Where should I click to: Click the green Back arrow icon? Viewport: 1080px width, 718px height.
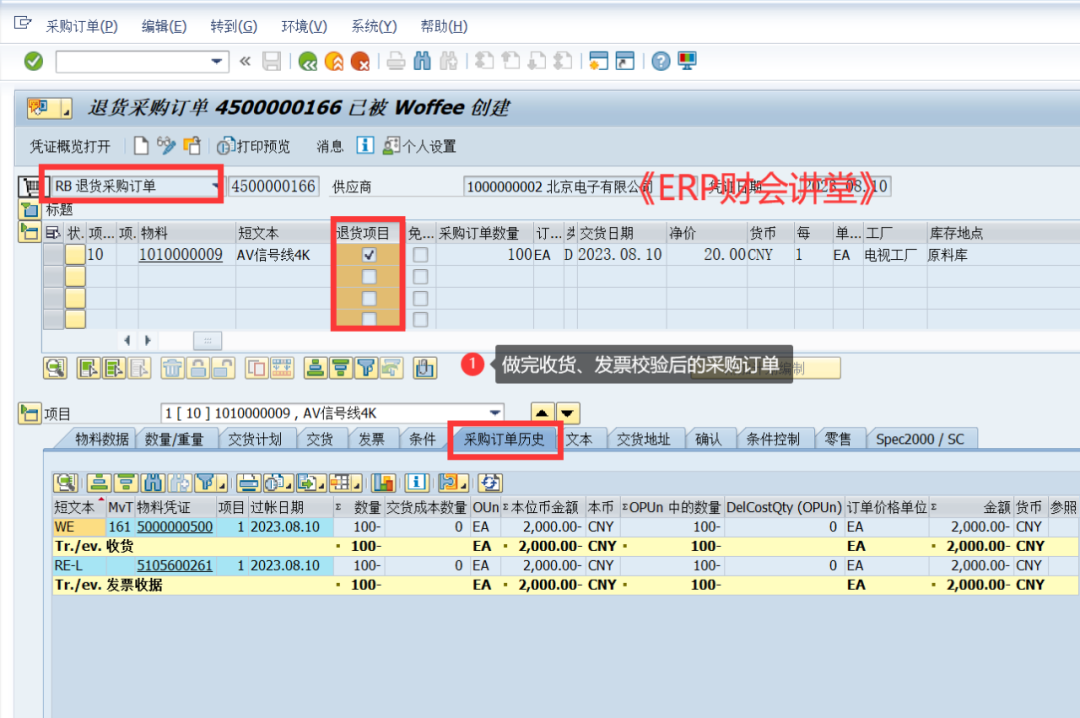pyautogui.click(x=308, y=62)
